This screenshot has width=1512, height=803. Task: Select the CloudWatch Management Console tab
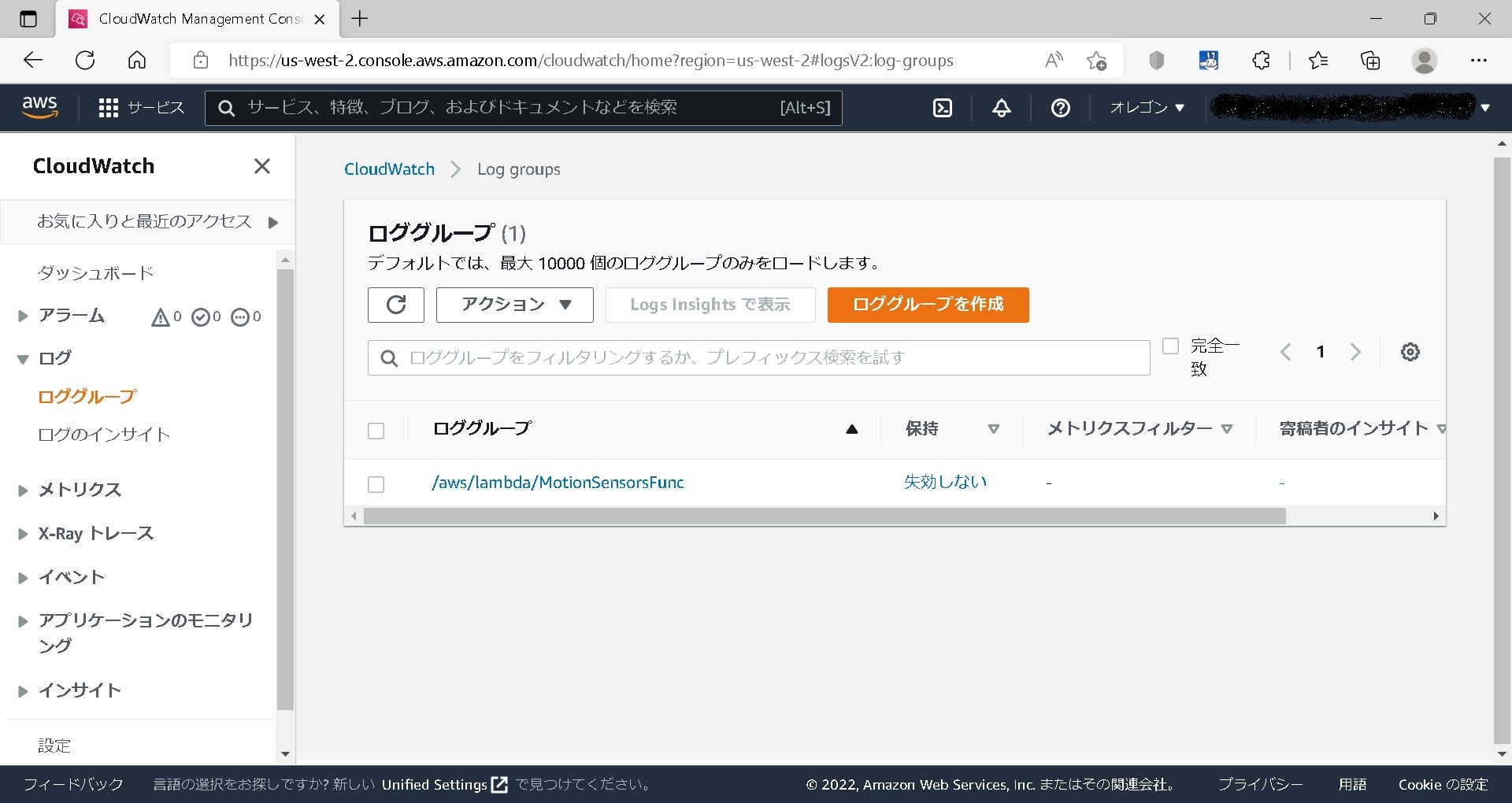(x=198, y=19)
